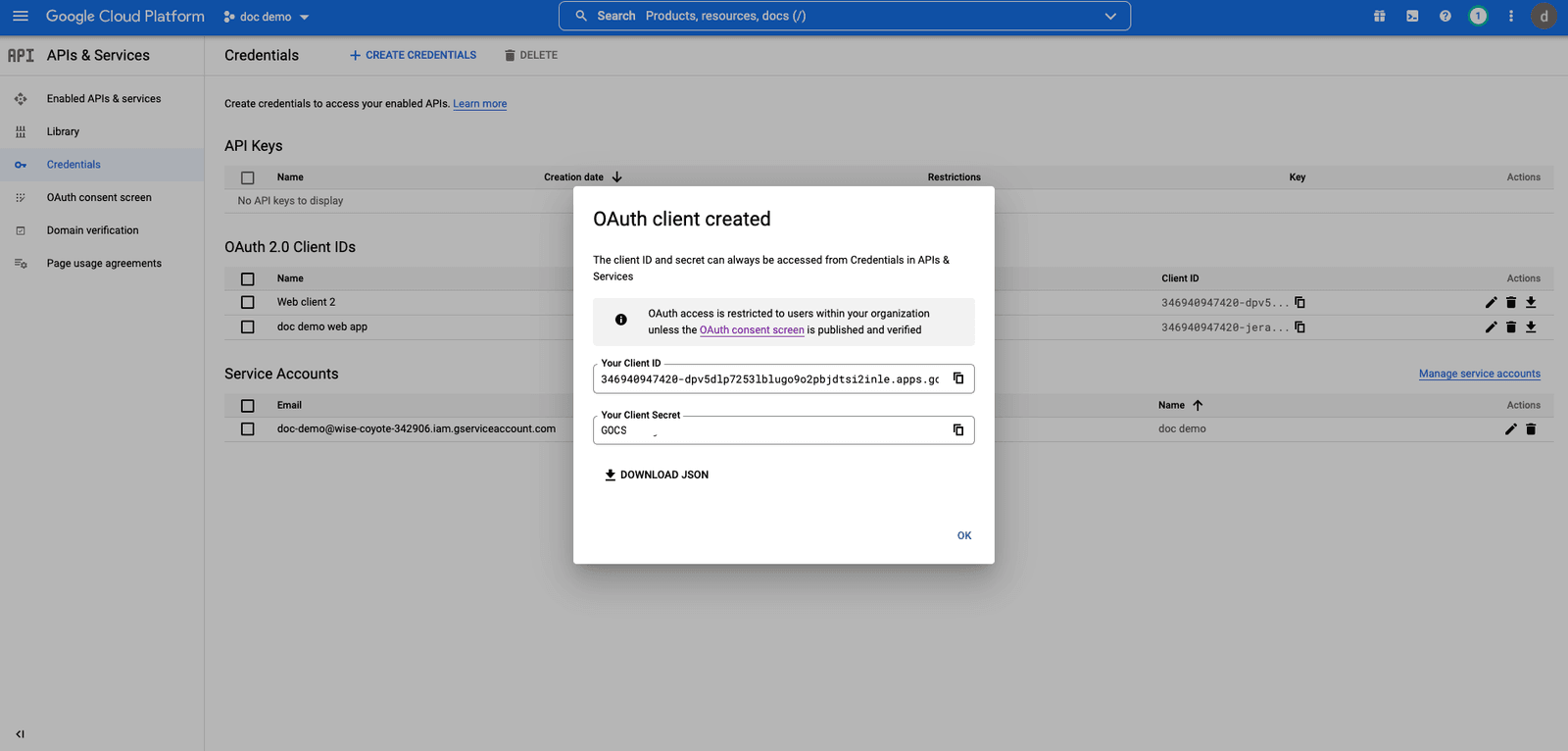Sort API keys by Creation date arrow
Screen dimensions: 1568x751
(616, 177)
